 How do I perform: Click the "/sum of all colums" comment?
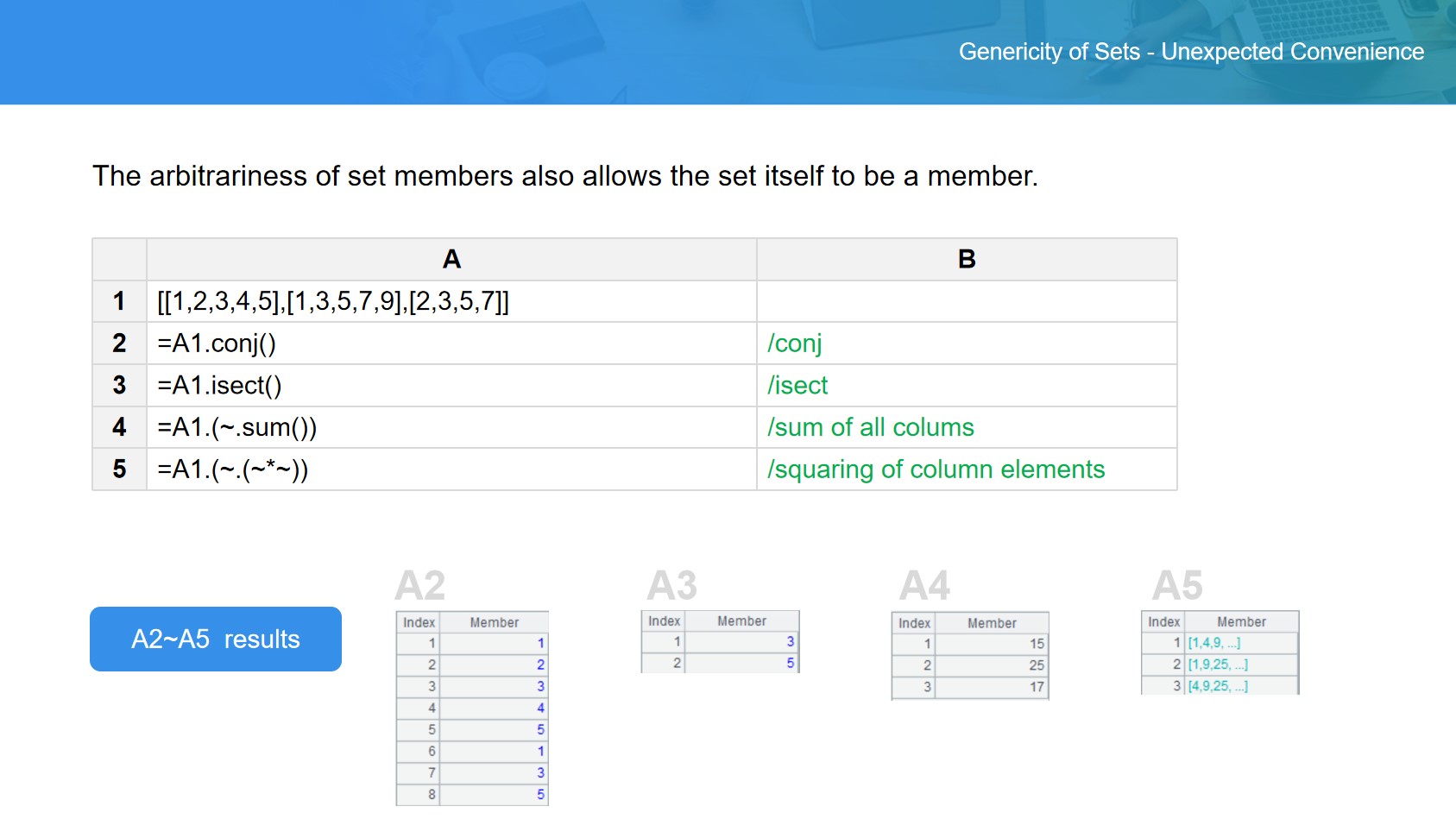point(871,427)
